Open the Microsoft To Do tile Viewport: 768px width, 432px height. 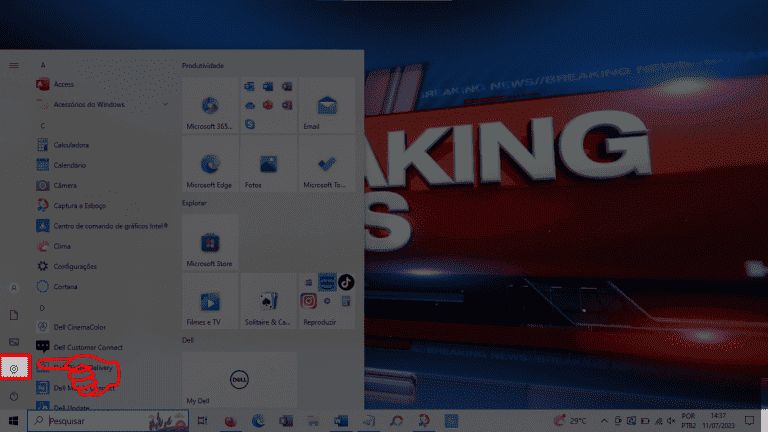click(326, 165)
